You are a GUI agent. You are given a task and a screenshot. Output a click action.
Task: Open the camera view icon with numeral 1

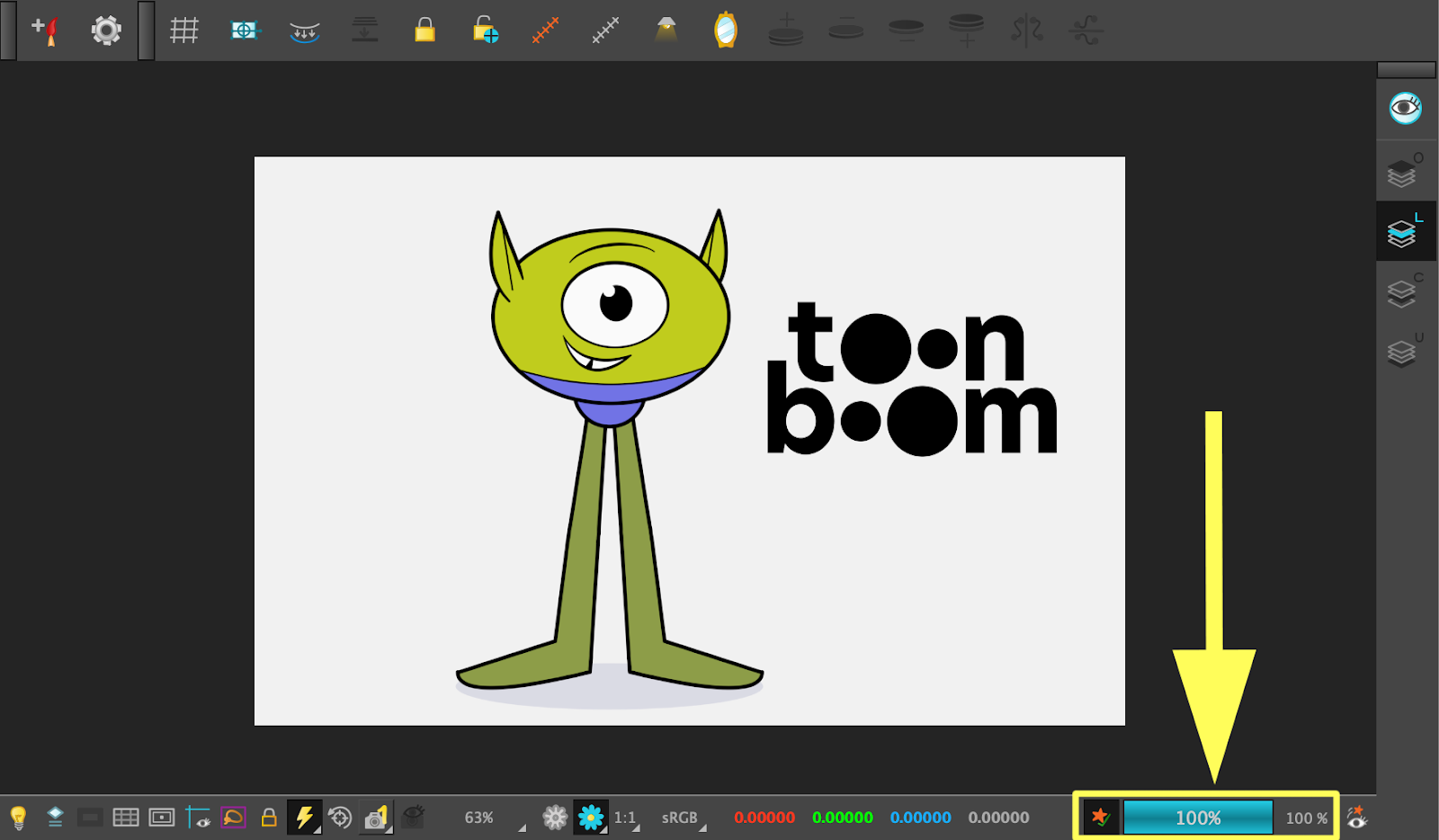[375, 817]
